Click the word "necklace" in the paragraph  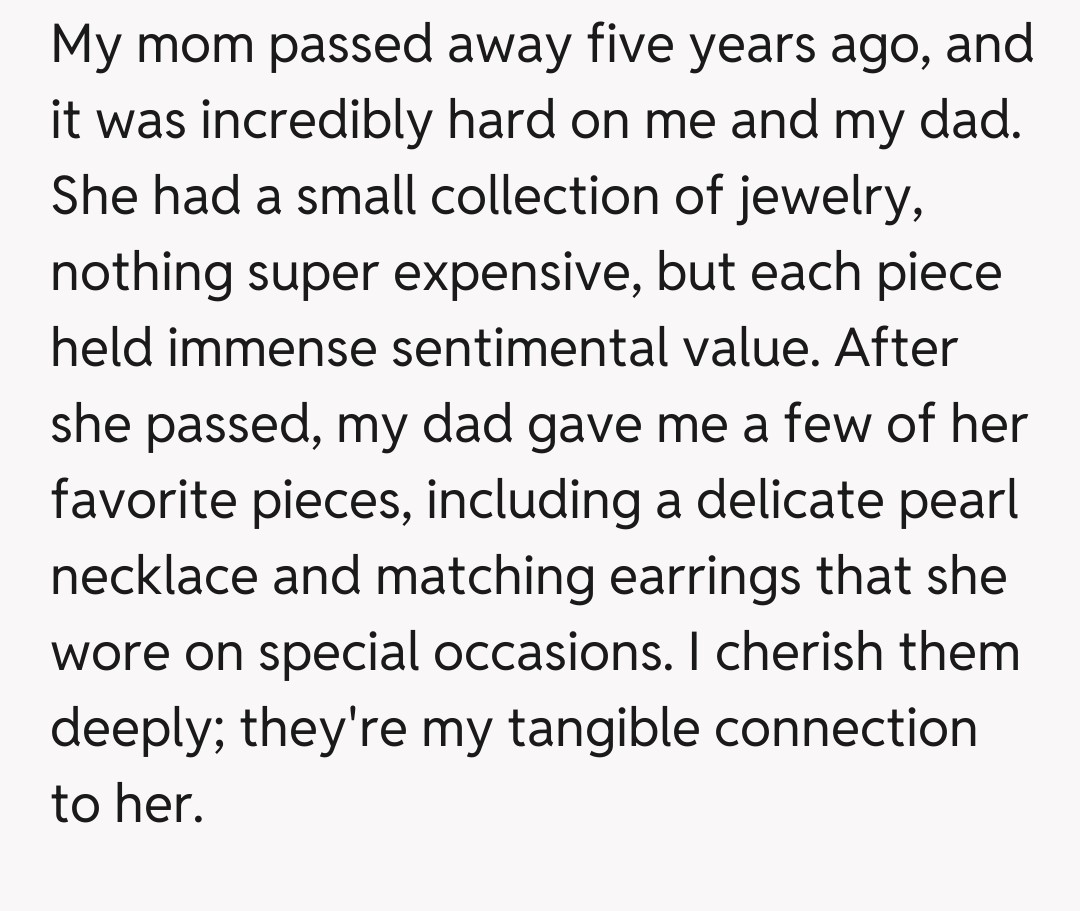pos(153,578)
